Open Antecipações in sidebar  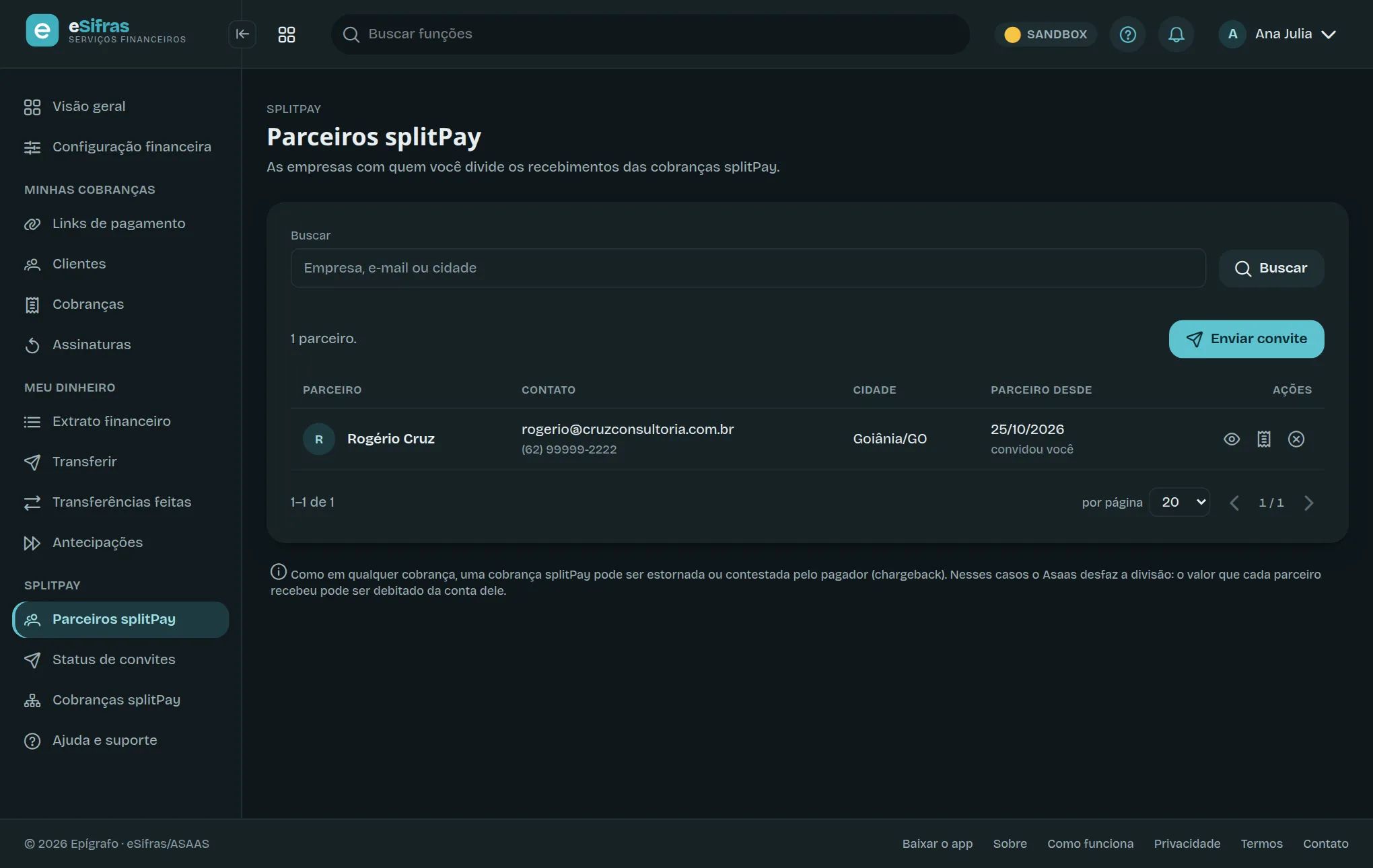coord(120,542)
